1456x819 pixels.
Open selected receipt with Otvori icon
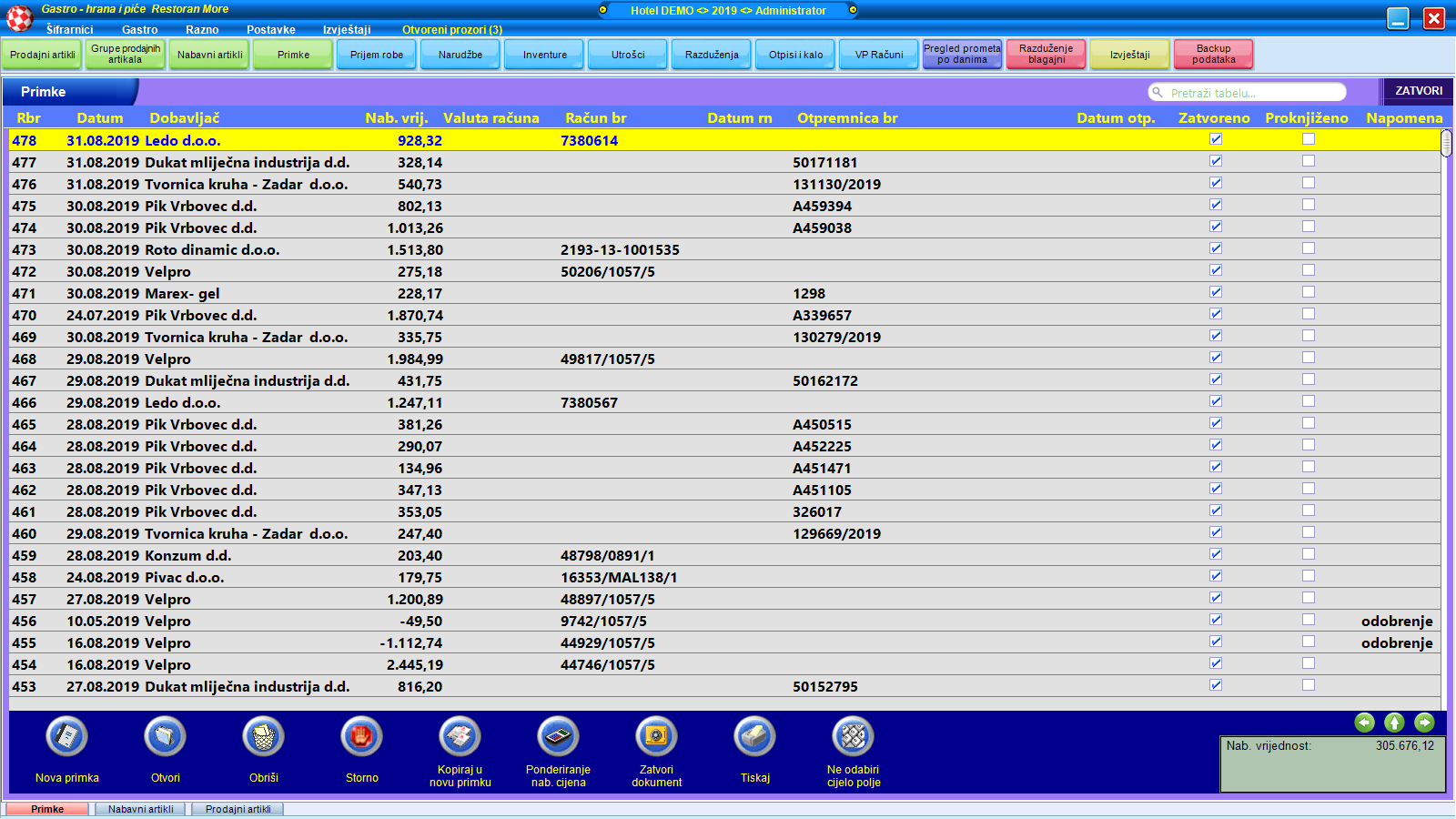click(165, 736)
